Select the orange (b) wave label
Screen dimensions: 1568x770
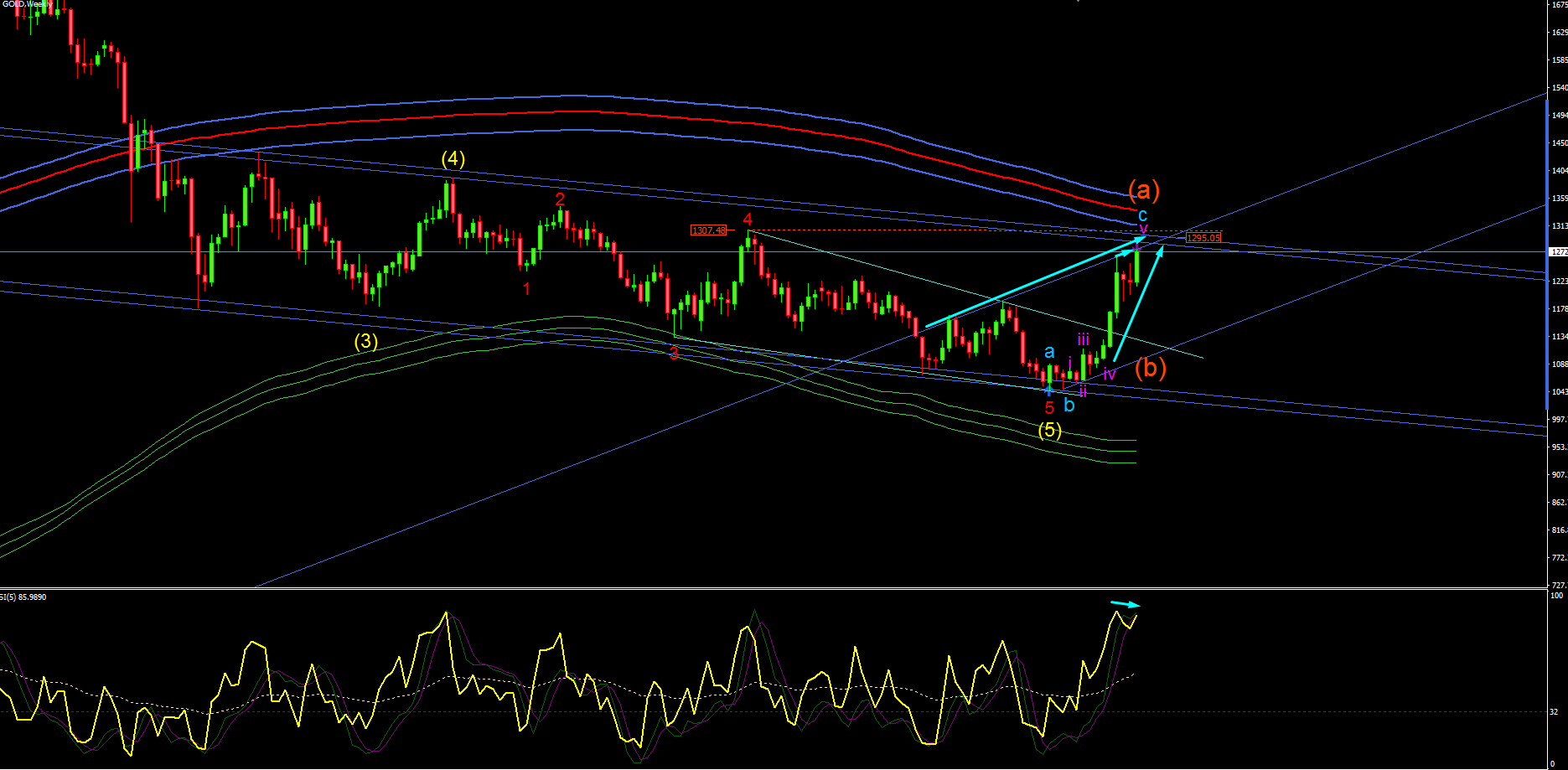click(1151, 368)
